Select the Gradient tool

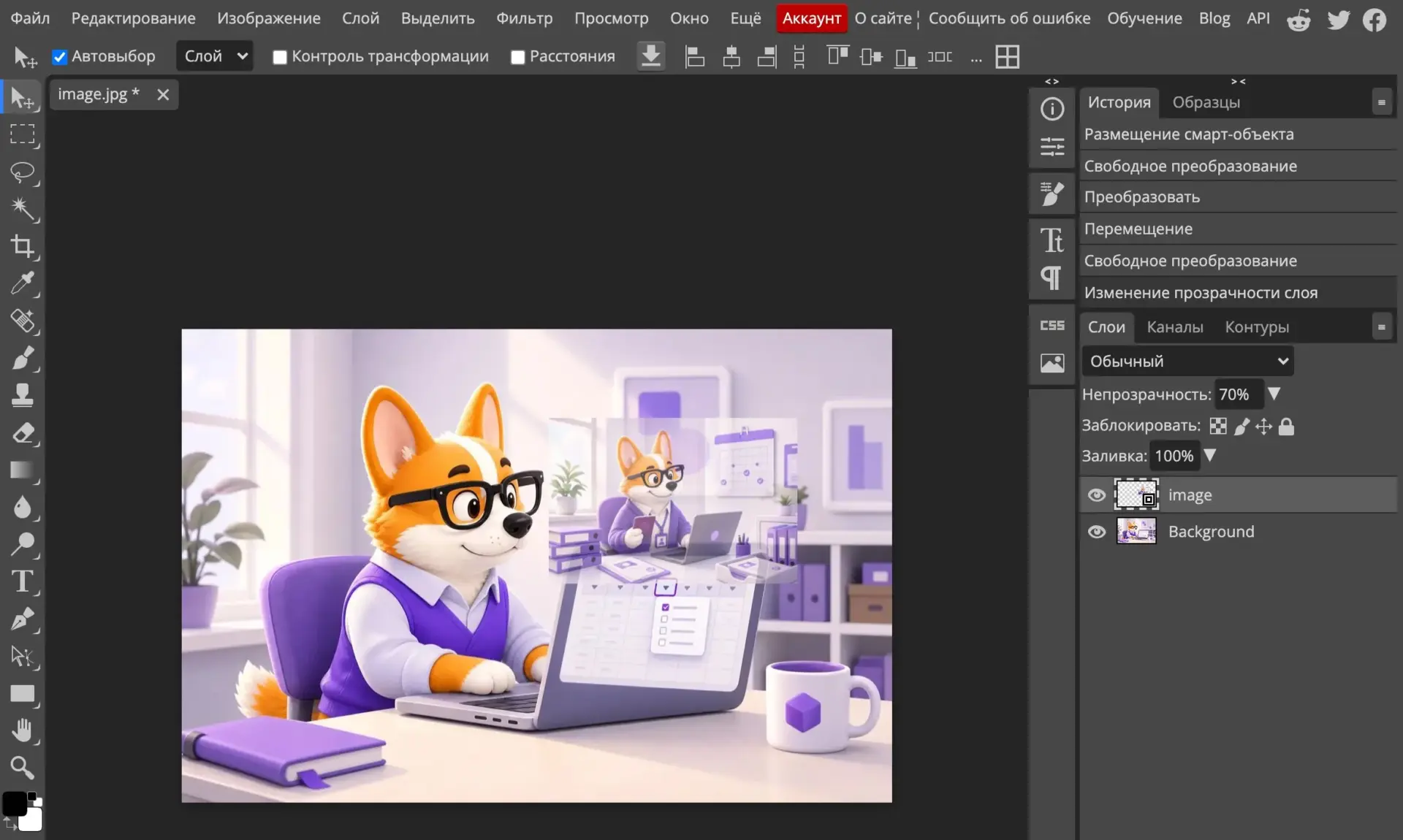(22, 470)
